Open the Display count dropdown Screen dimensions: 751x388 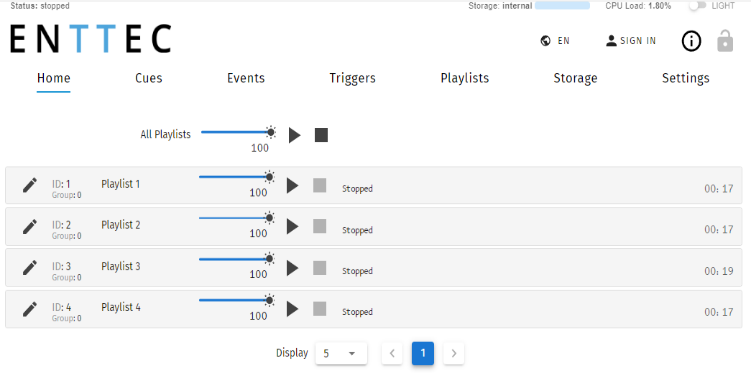(341, 354)
